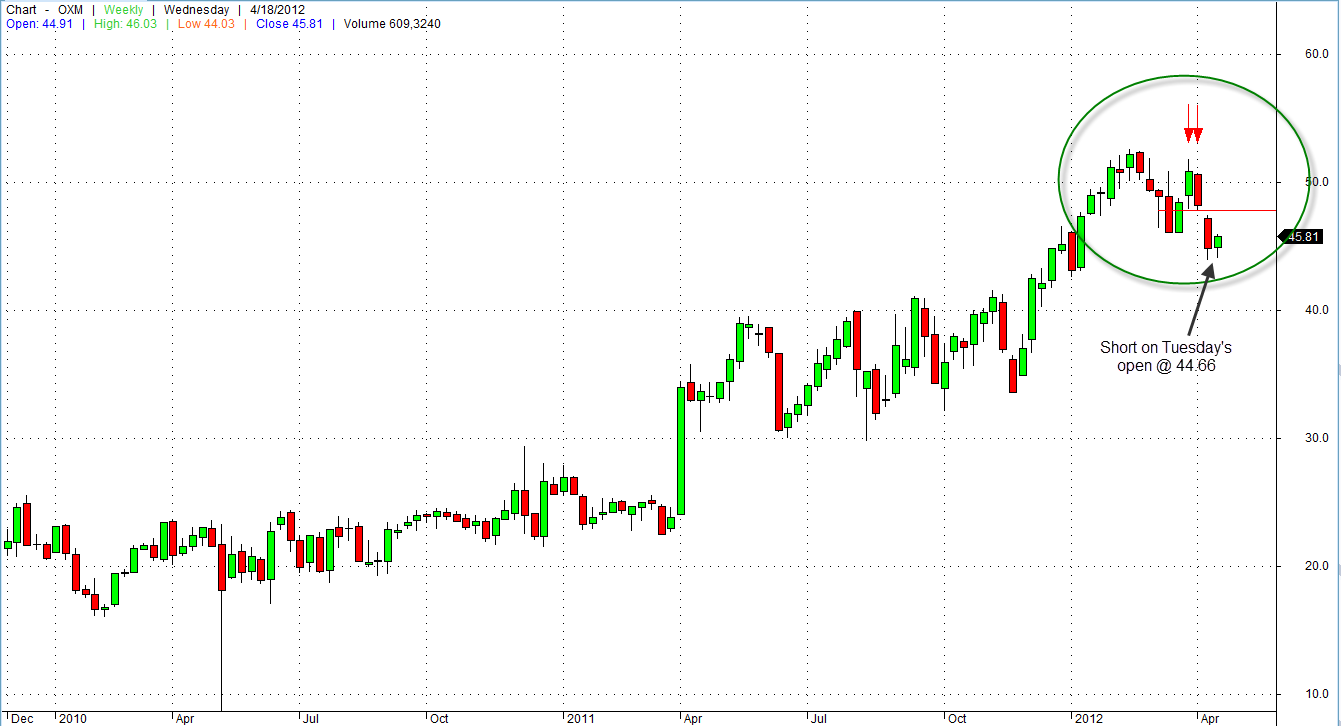Select the "Weekly" interval label in header
The width and height of the screenshot is (1341, 726).
coord(124,10)
